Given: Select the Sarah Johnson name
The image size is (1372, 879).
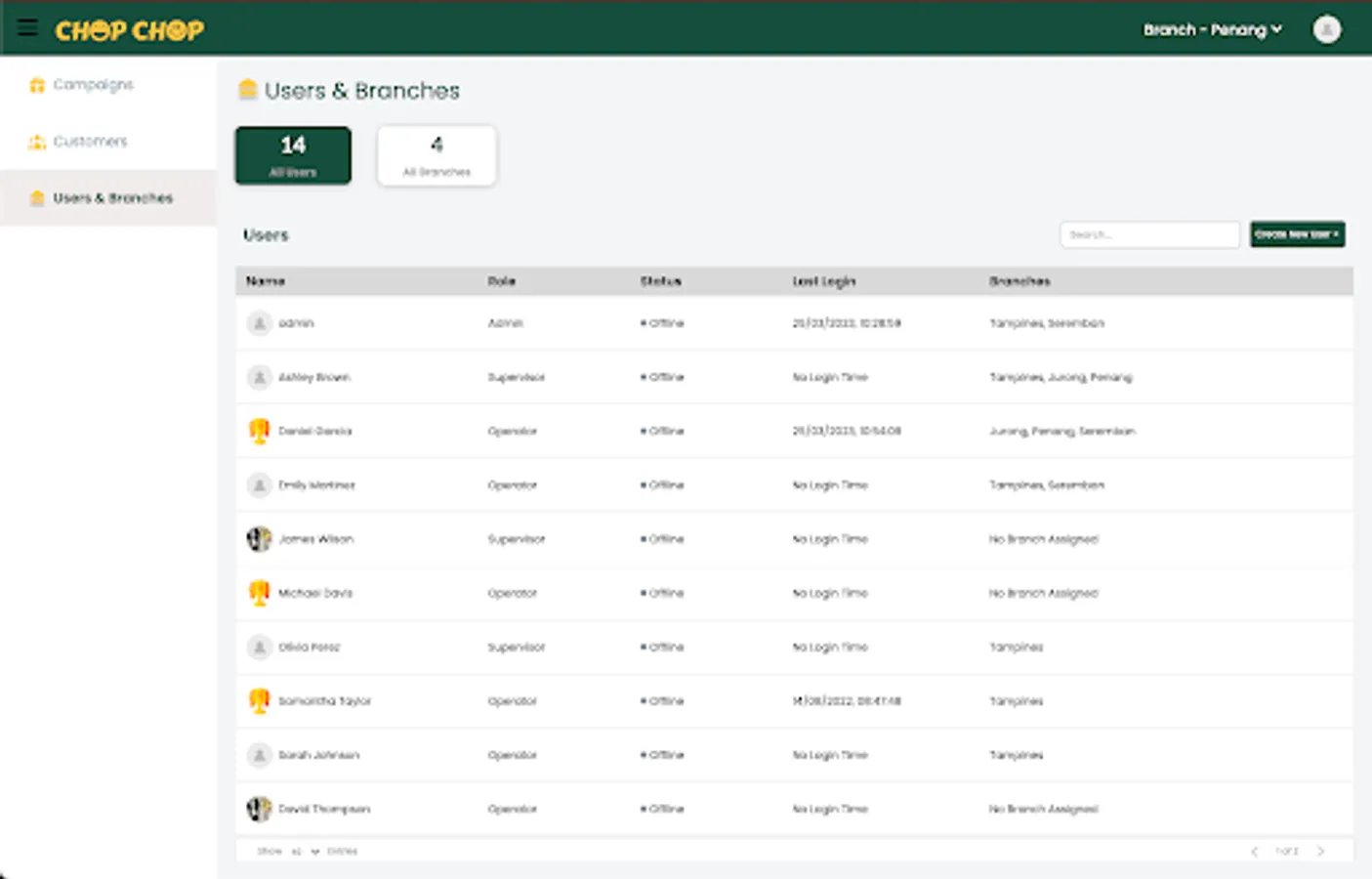Looking at the screenshot, I should coord(319,755).
